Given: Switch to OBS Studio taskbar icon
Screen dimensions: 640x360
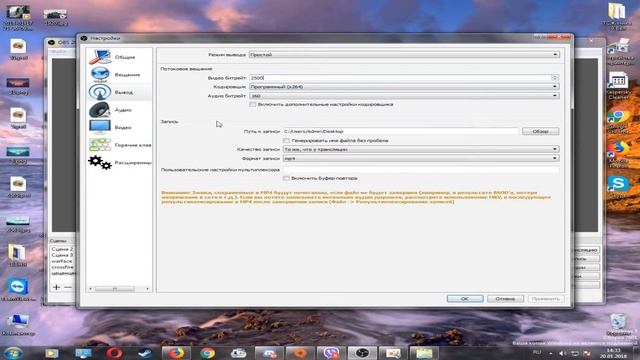Looking at the screenshot, I should click(x=362, y=353).
